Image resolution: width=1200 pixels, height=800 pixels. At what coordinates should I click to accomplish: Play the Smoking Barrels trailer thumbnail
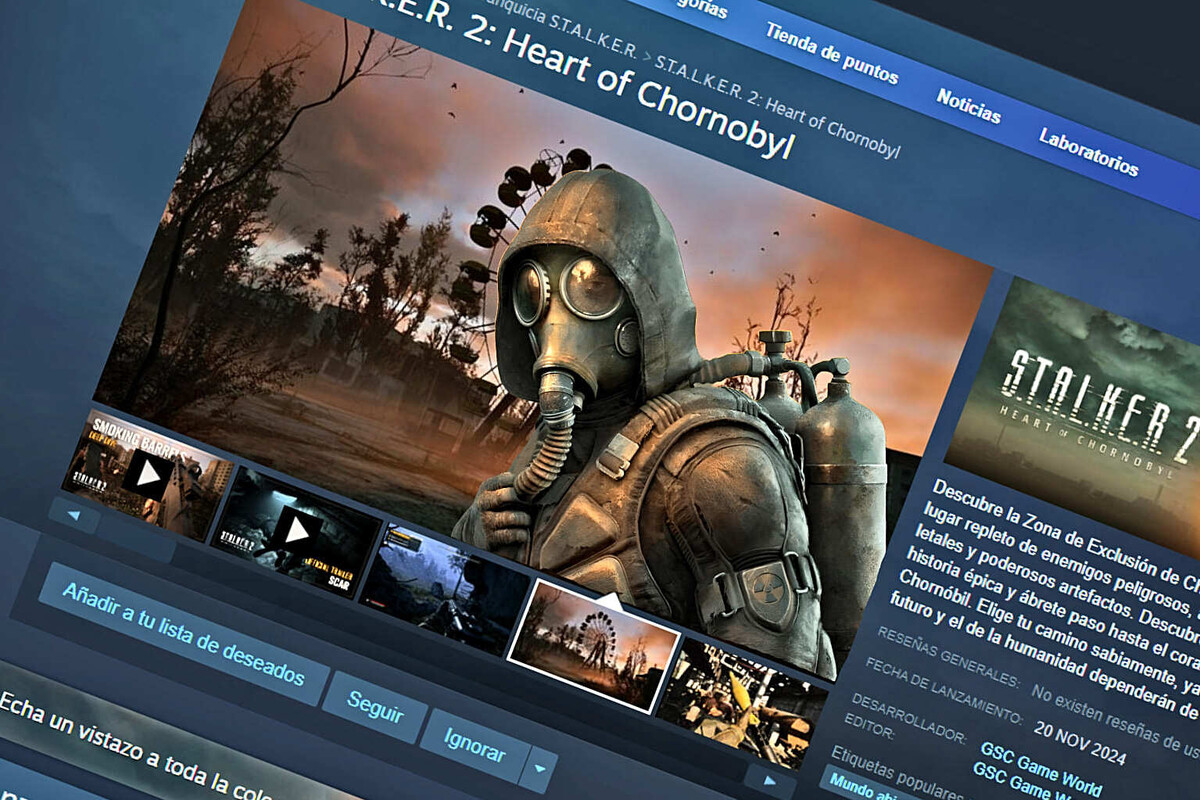click(x=148, y=476)
